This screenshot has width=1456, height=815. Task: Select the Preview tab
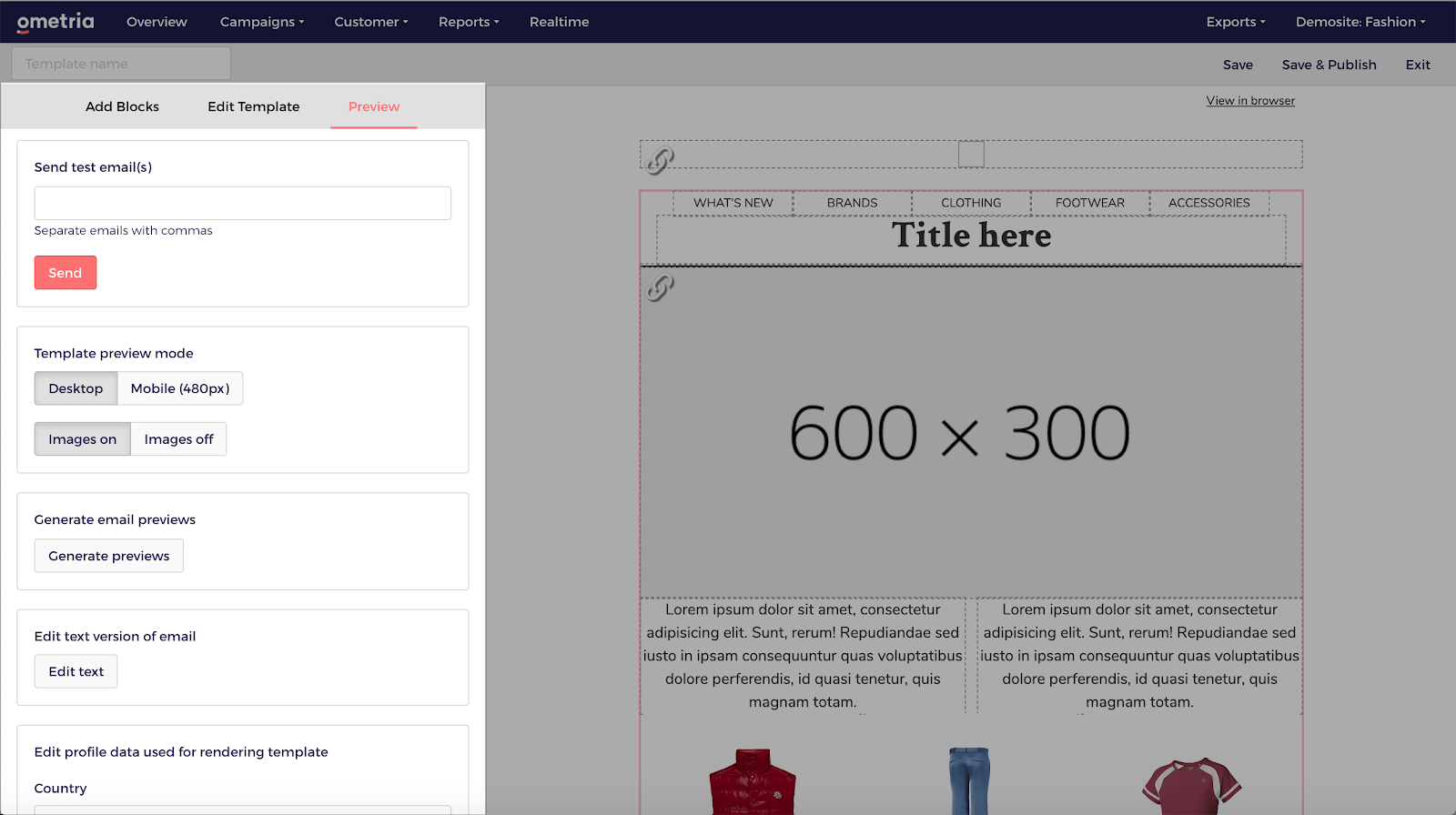click(374, 106)
